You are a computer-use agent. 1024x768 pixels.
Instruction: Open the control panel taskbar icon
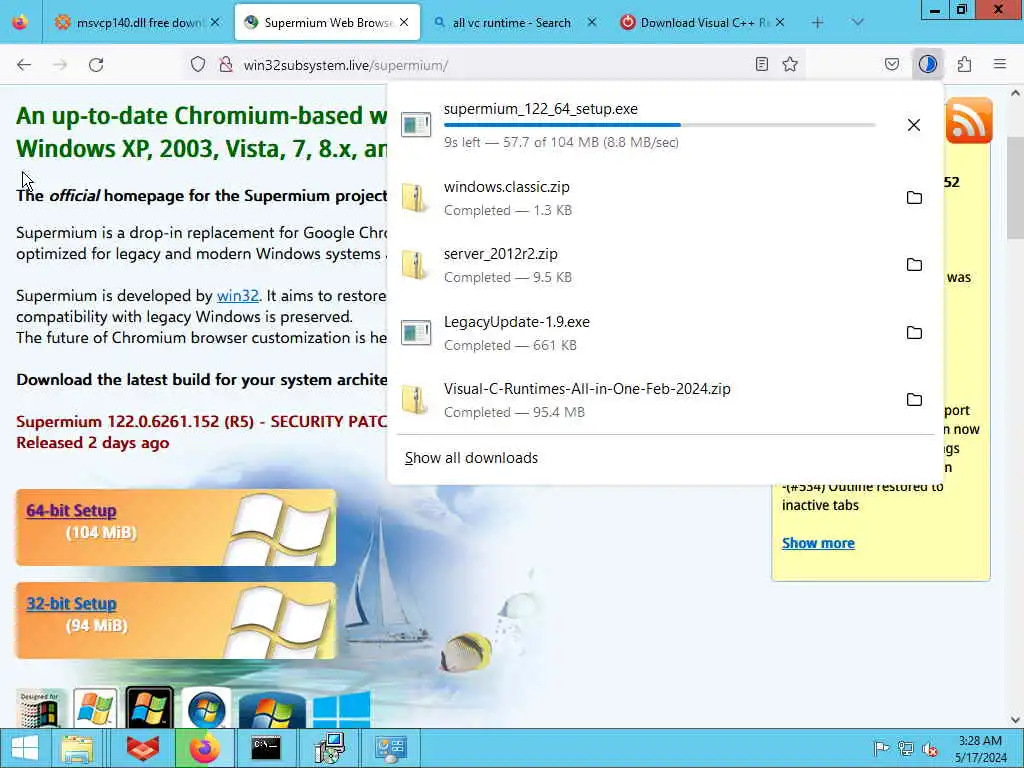click(391, 748)
